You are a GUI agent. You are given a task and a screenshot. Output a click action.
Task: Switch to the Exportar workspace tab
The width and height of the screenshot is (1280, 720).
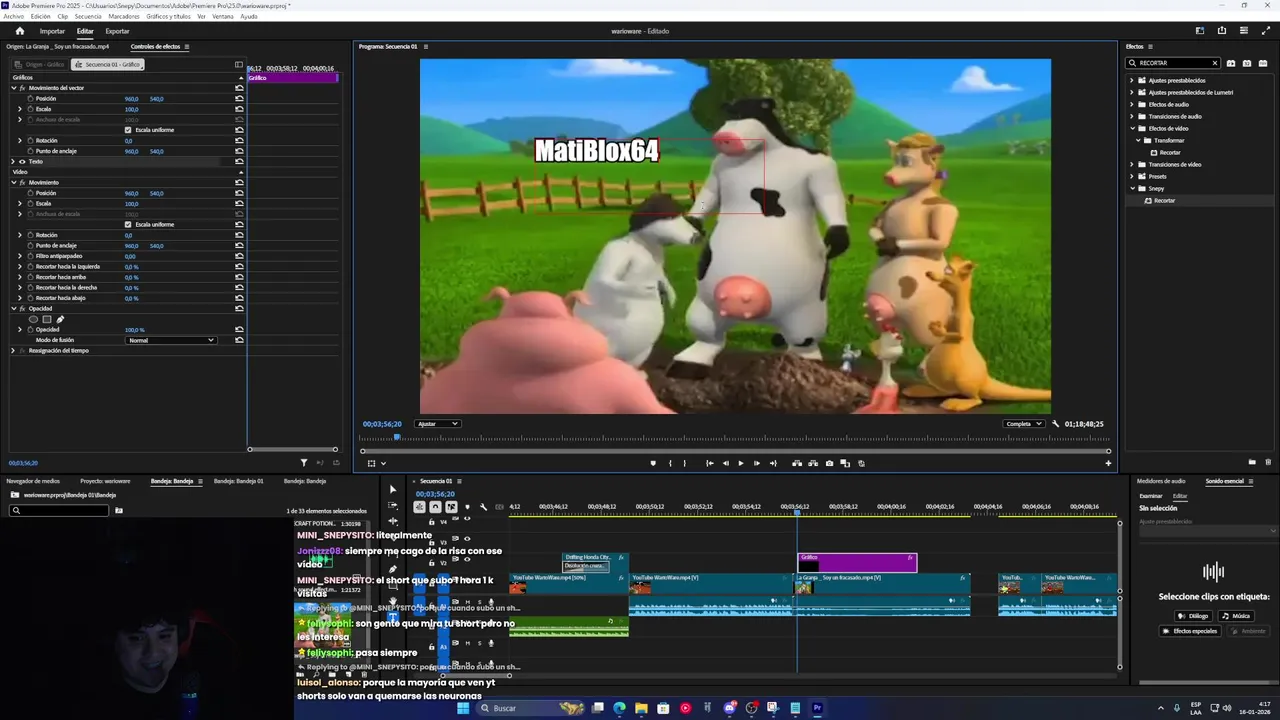117,31
